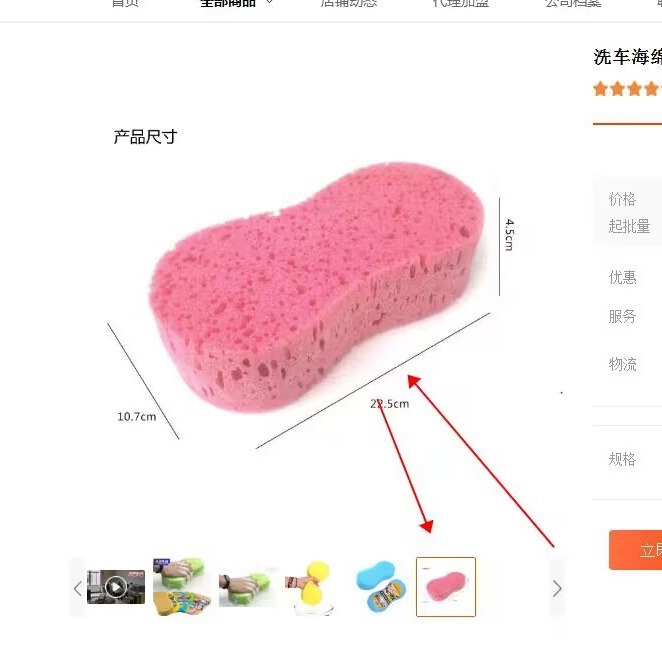The width and height of the screenshot is (662, 662).
Task: Click the main pink sponge image
Action: pyautogui.click(x=317, y=287)
